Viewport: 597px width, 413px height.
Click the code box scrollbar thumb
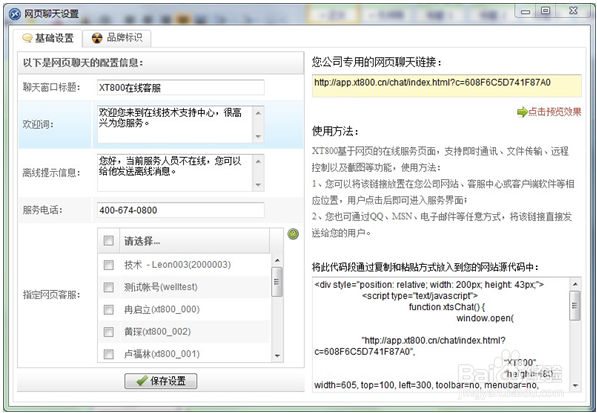tap(575, 305)
